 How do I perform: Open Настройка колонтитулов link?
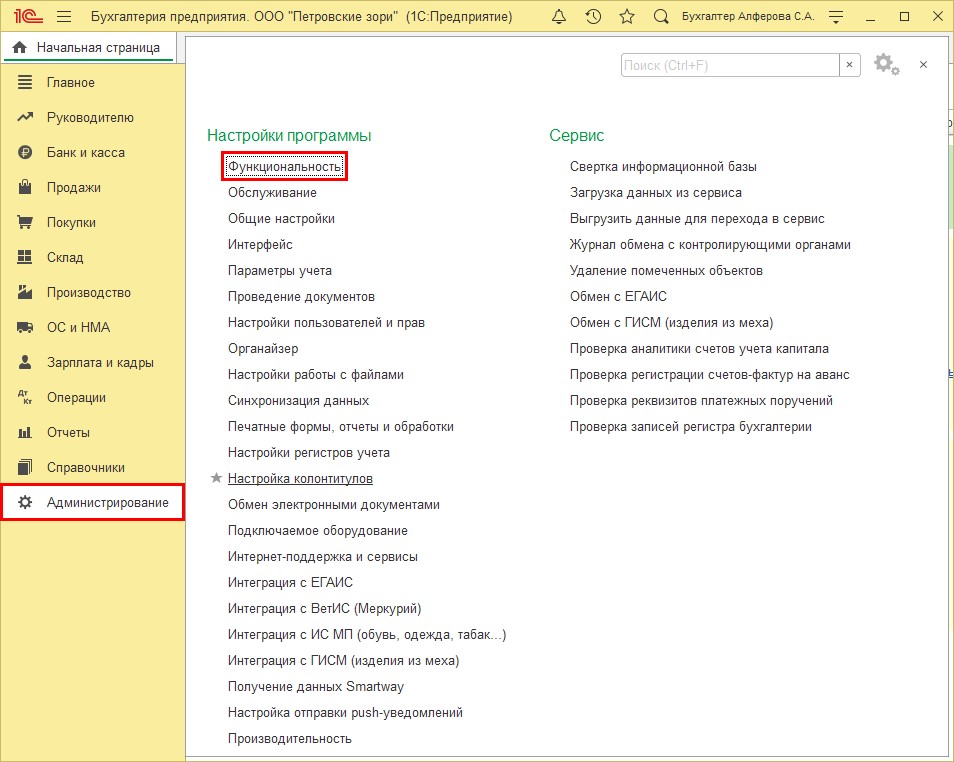pyautogui.click(x=300, y=478)
